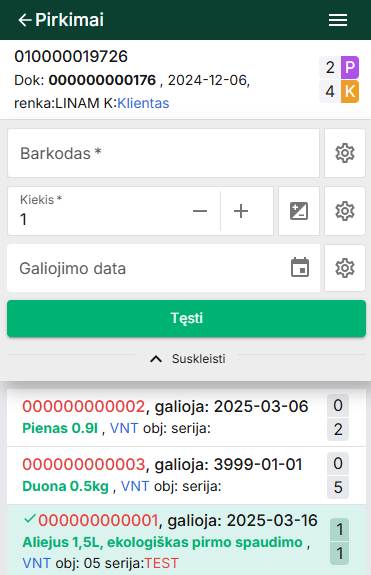
Task: Open the Barkodas field settings gear
Action: (345, 153)
